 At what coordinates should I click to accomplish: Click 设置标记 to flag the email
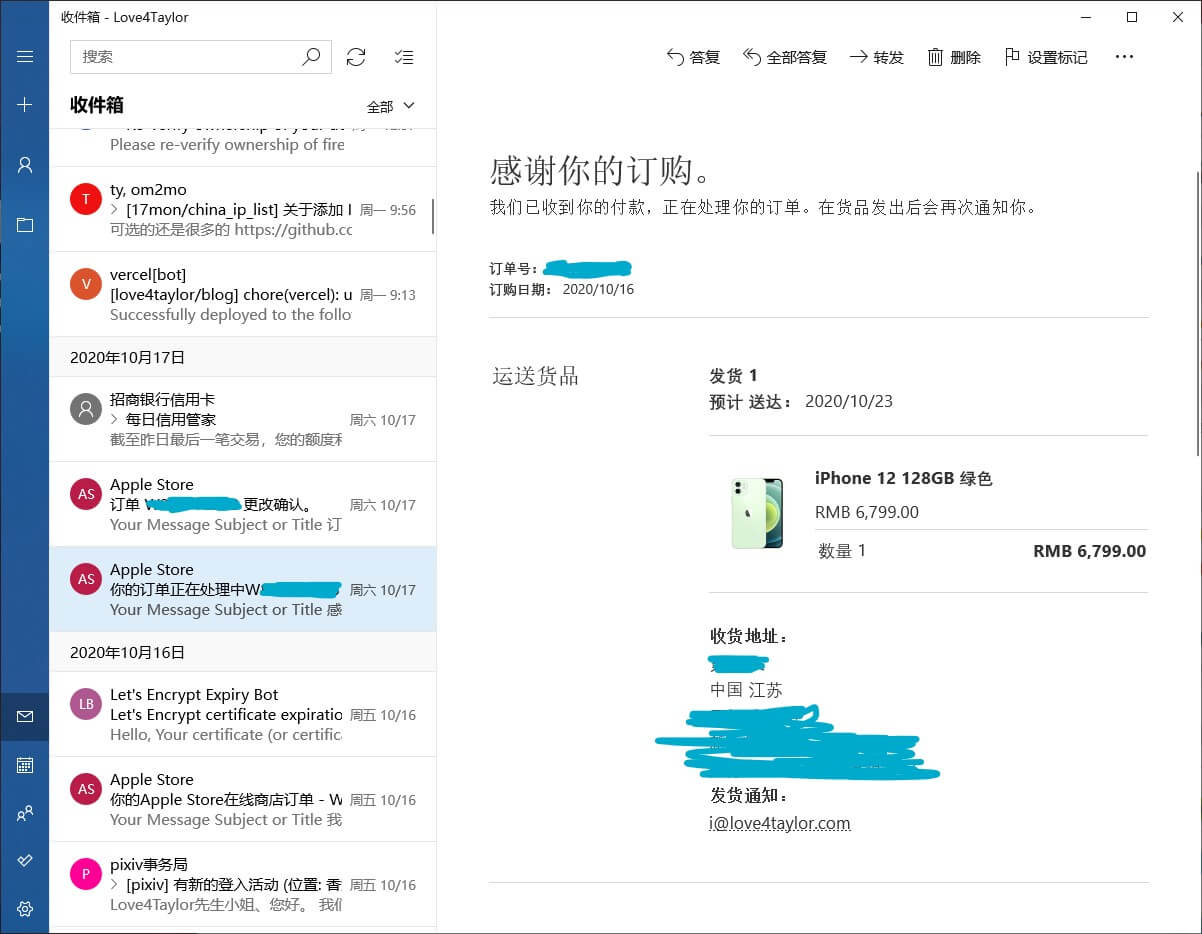coord(1045,57)
